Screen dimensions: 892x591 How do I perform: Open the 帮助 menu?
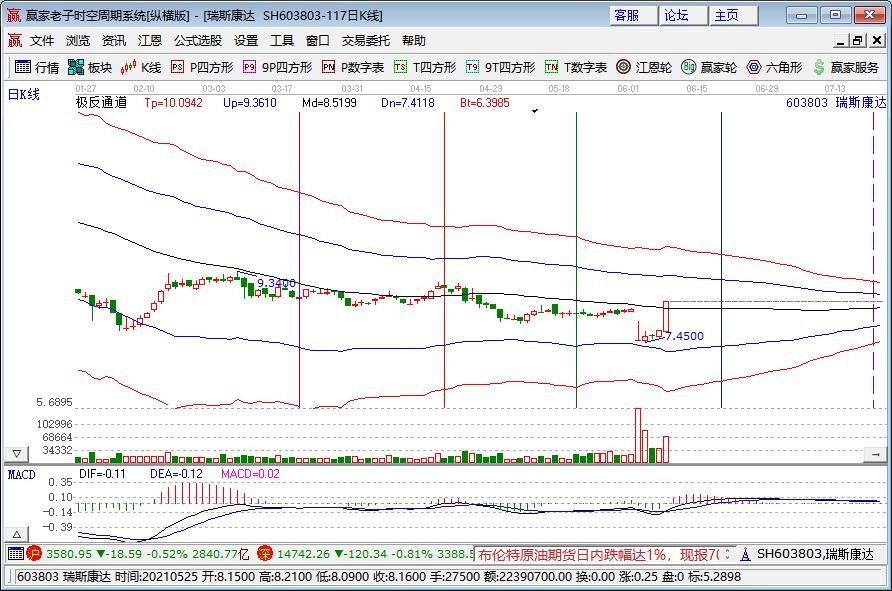[x=414, y=40]
